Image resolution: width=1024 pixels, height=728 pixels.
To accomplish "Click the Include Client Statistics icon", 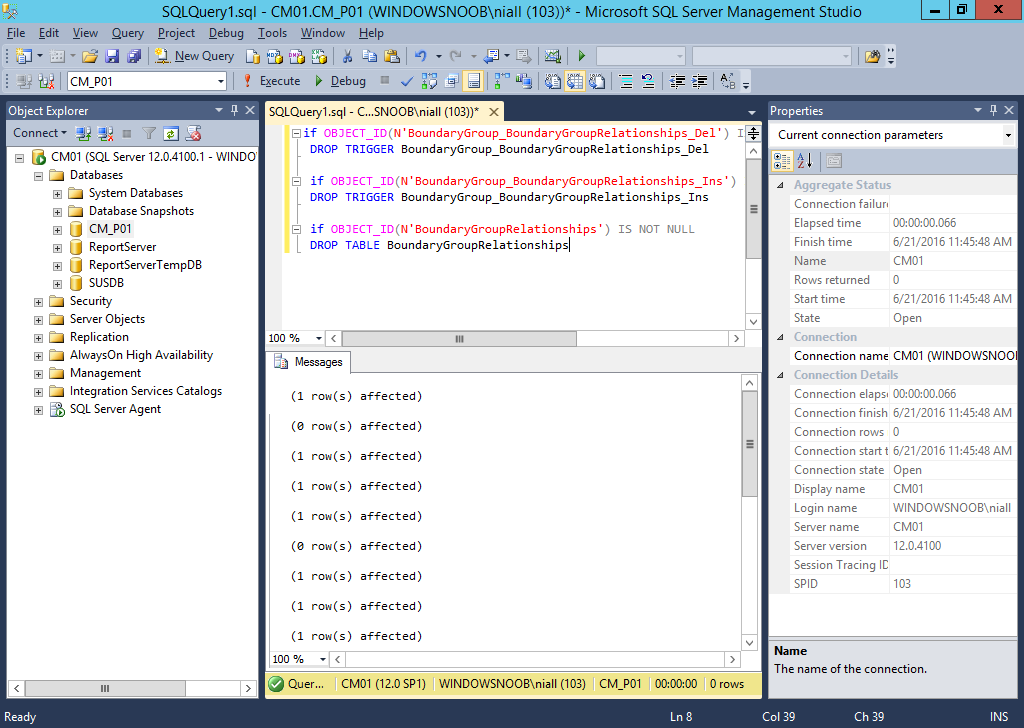I will tap(524, 82).
